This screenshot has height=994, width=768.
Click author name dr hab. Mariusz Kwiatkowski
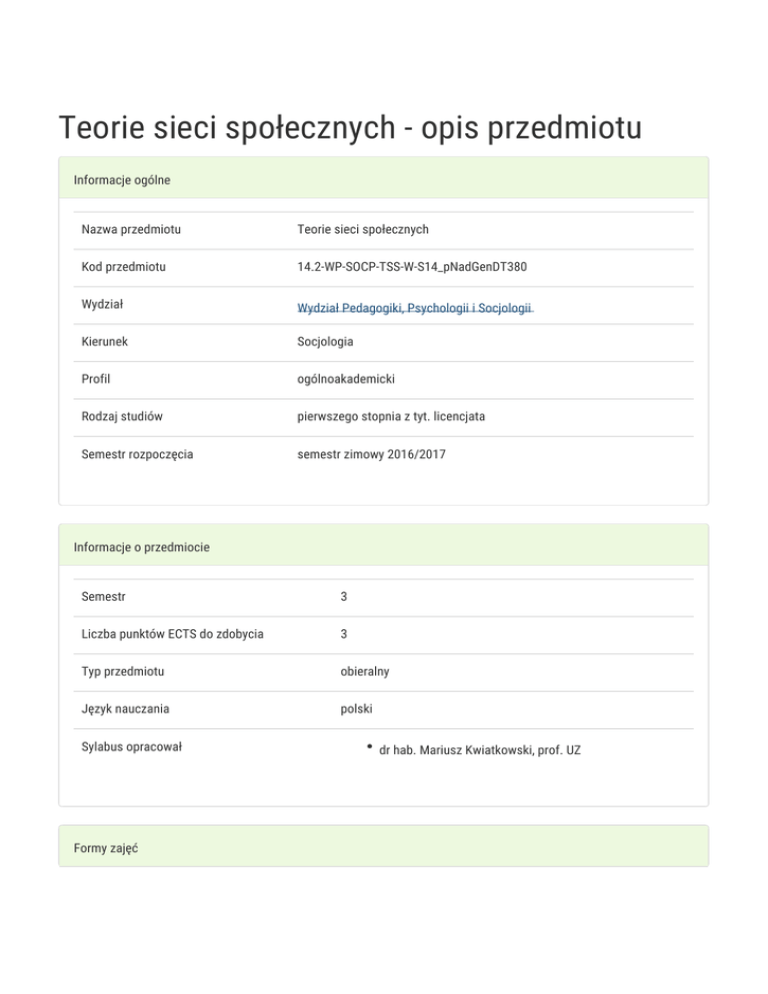coord(479,749)
